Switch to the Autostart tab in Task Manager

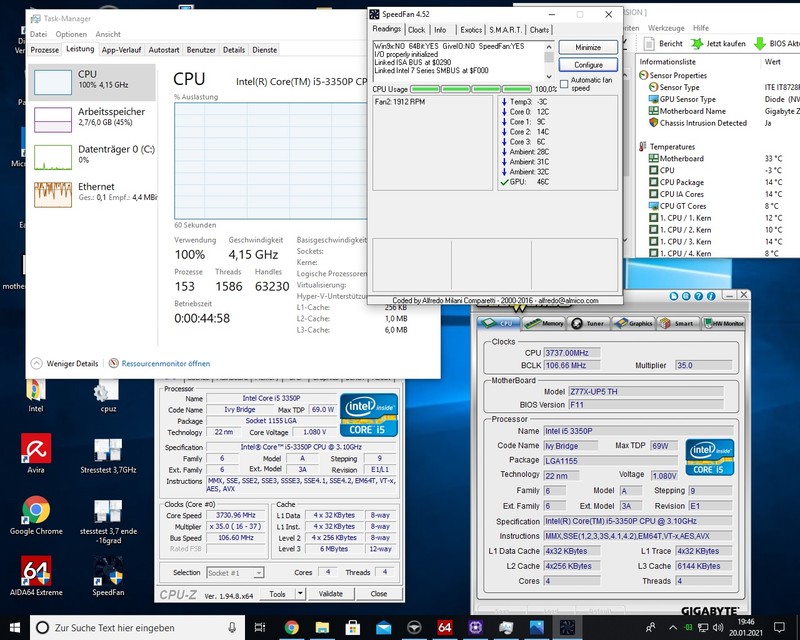coord(164,50)
